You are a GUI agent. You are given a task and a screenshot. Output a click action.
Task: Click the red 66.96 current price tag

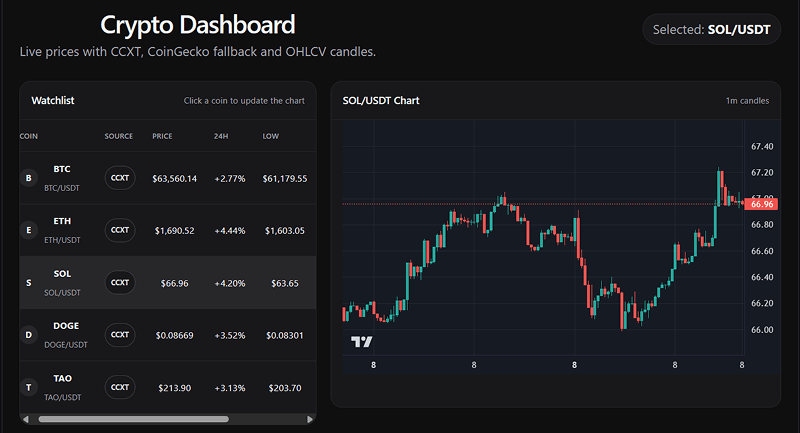pos(761,204)
